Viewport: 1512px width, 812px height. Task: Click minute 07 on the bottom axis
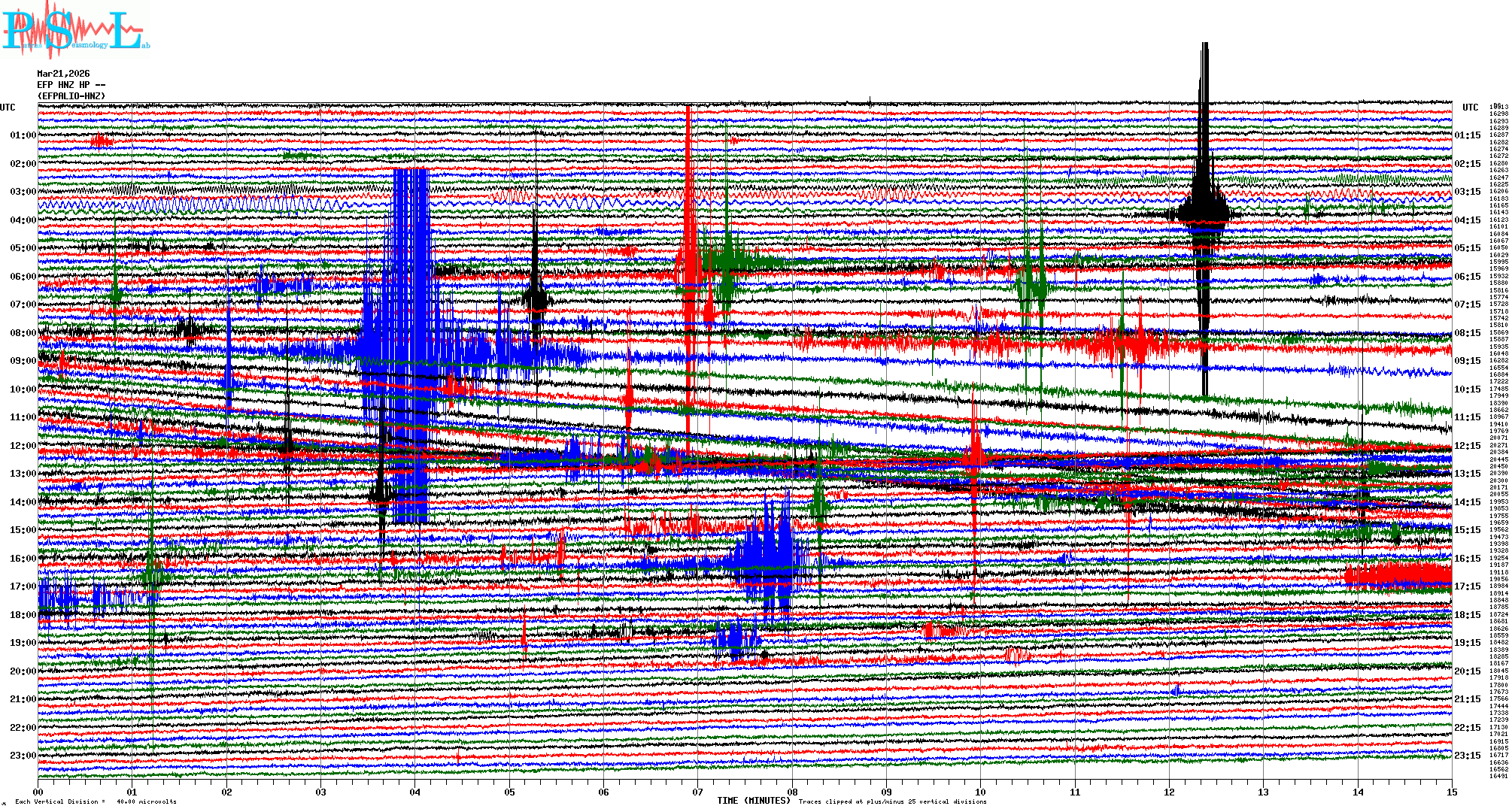click(697, 792)
